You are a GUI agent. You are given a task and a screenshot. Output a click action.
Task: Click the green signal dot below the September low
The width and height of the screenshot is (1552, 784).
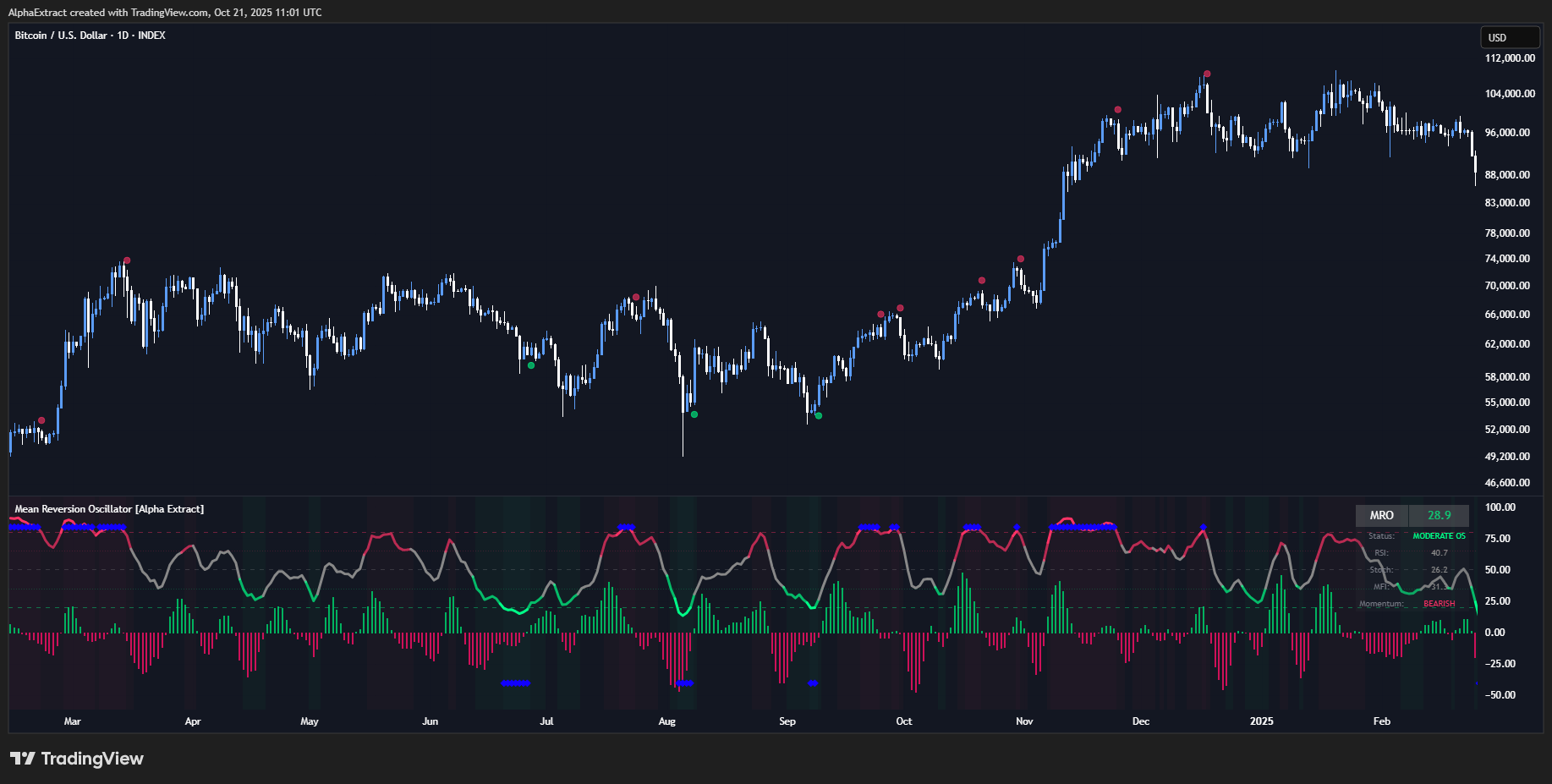tap(819, 415)
